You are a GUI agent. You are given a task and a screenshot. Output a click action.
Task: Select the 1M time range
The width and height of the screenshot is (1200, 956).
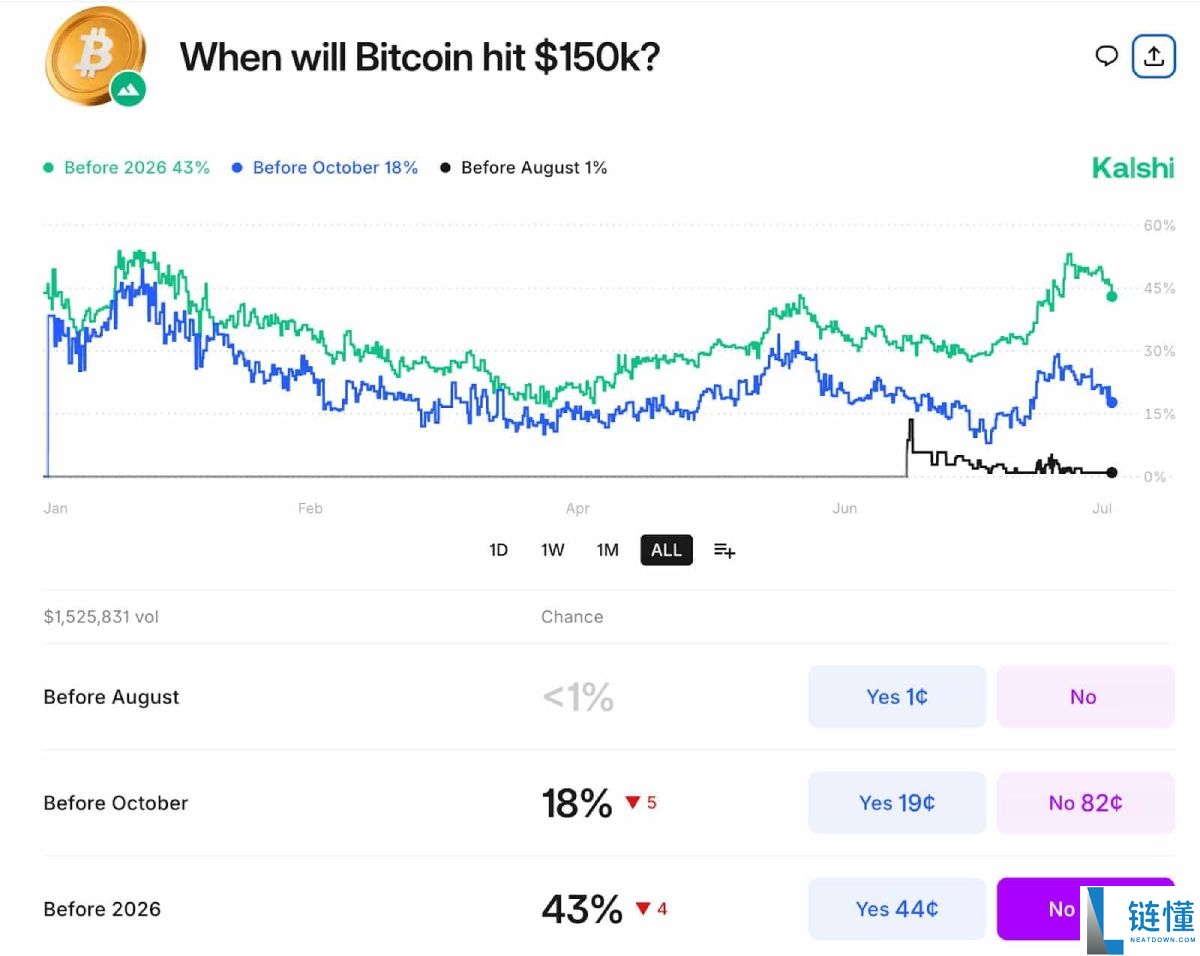(x=608, y=550)
